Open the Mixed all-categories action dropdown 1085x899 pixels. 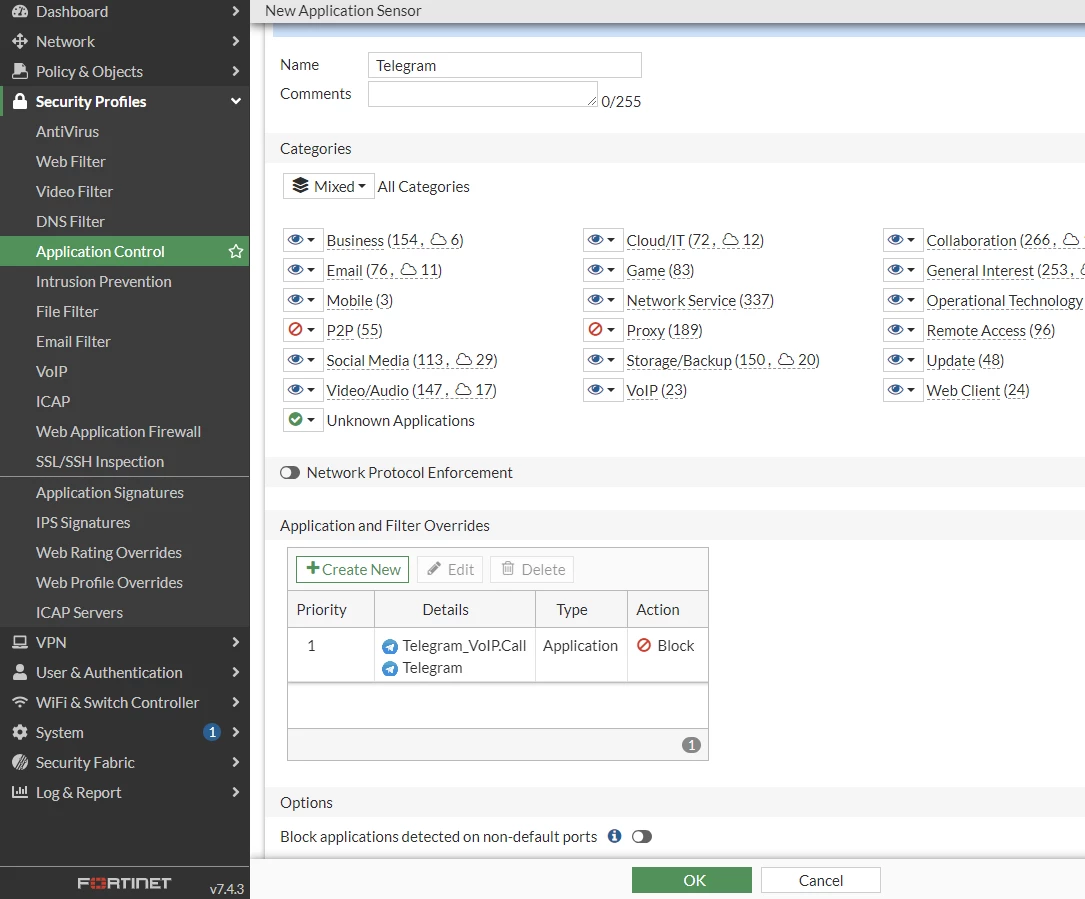(329, 186)
